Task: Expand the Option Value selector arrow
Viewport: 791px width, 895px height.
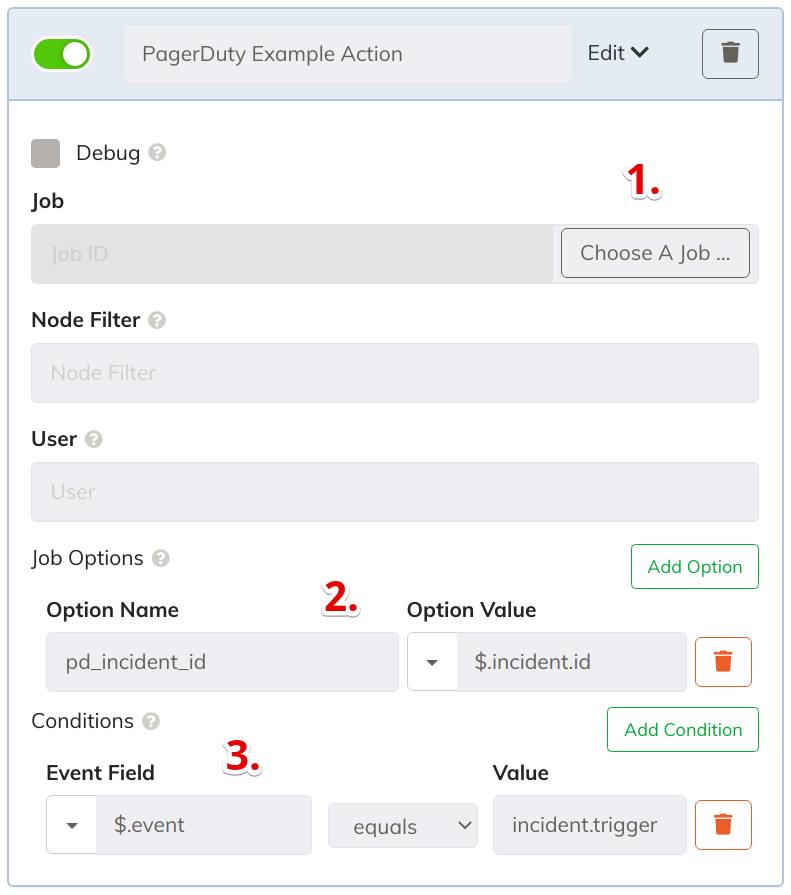Action: 431,662
